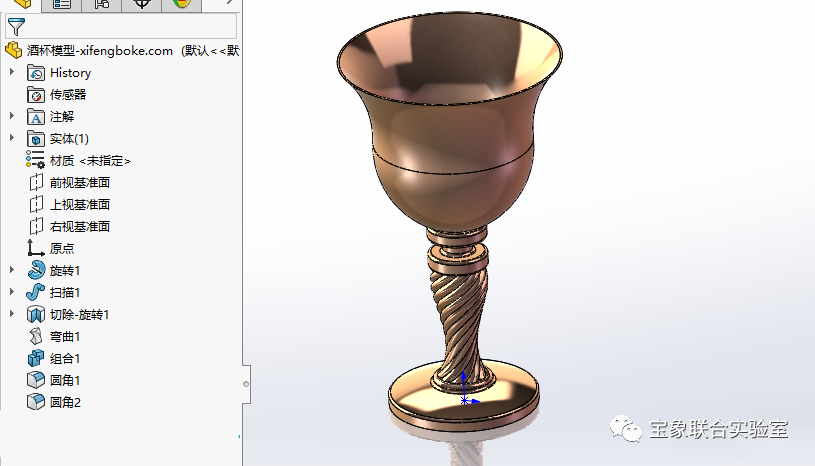The height and width of the screenshot is (466, 815).
Task: Select the 上视基准面 top plane label
Action: 80,205
